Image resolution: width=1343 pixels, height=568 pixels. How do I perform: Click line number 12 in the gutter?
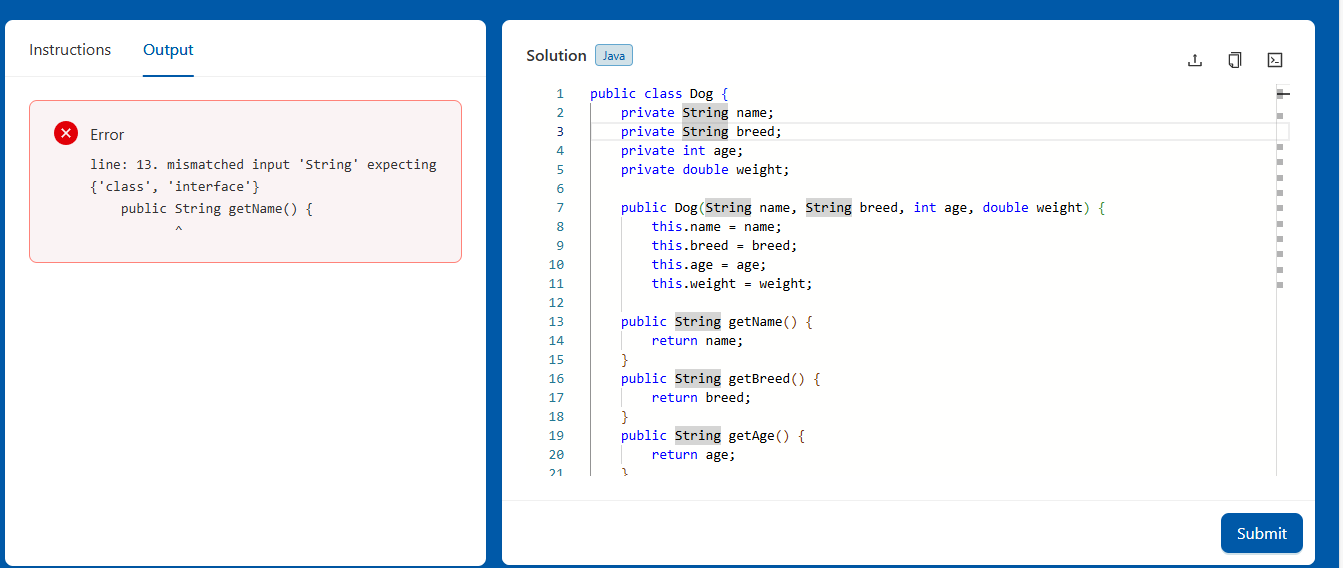click(x=556, y=303)
